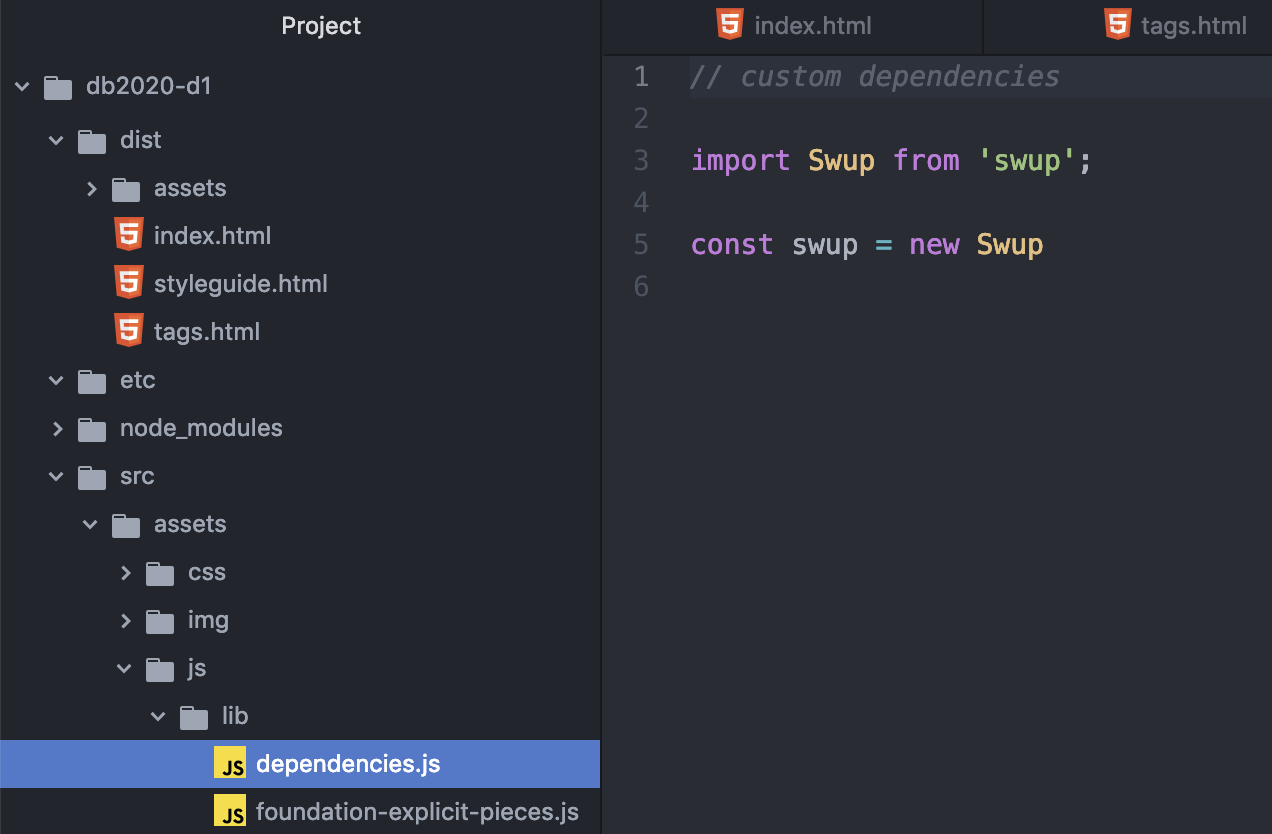The image size is (1272, 834).
Task: Click the Project panel header
Action: tap(321, 26)
